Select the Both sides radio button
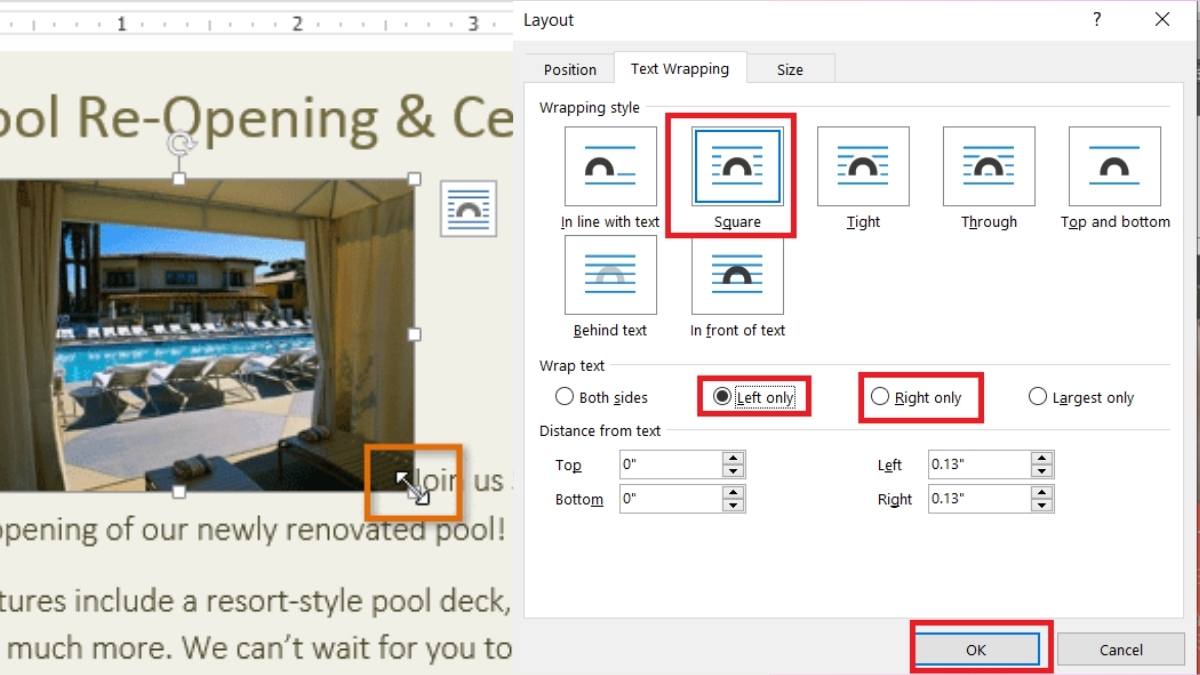The width and height of the screenshot is (1200, 675). [x=564, y=397]
